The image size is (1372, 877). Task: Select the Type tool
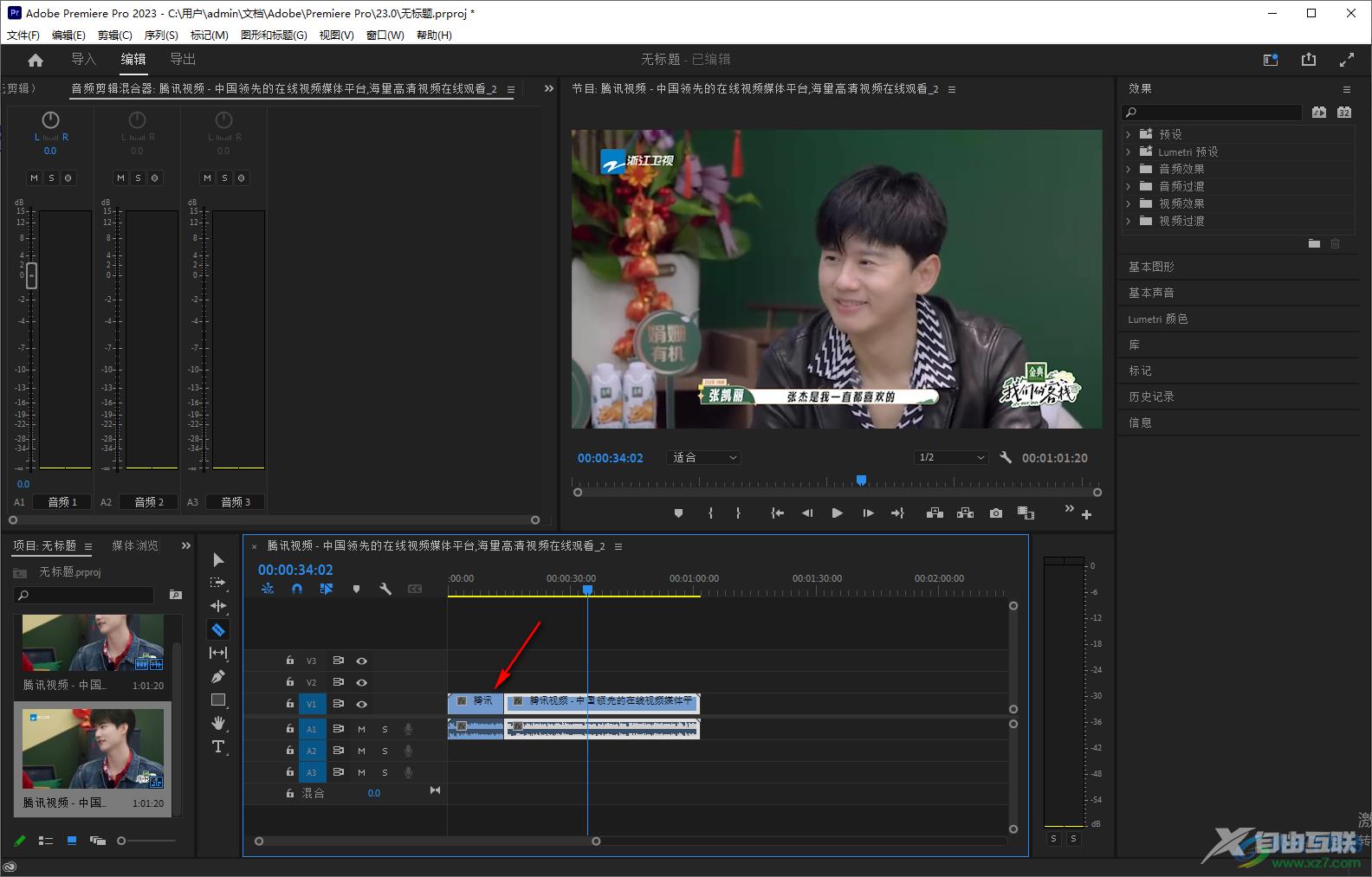tap(218, 746)
